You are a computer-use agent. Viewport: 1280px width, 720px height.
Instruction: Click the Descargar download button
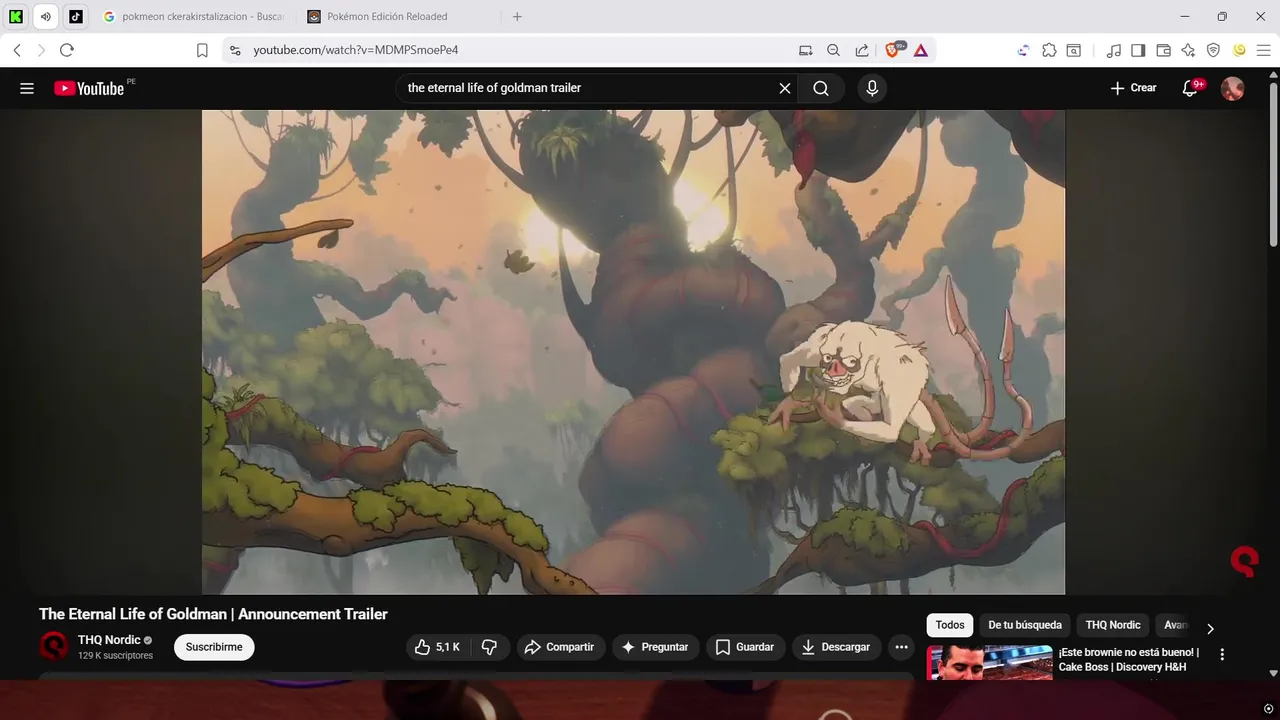(836, 647)
